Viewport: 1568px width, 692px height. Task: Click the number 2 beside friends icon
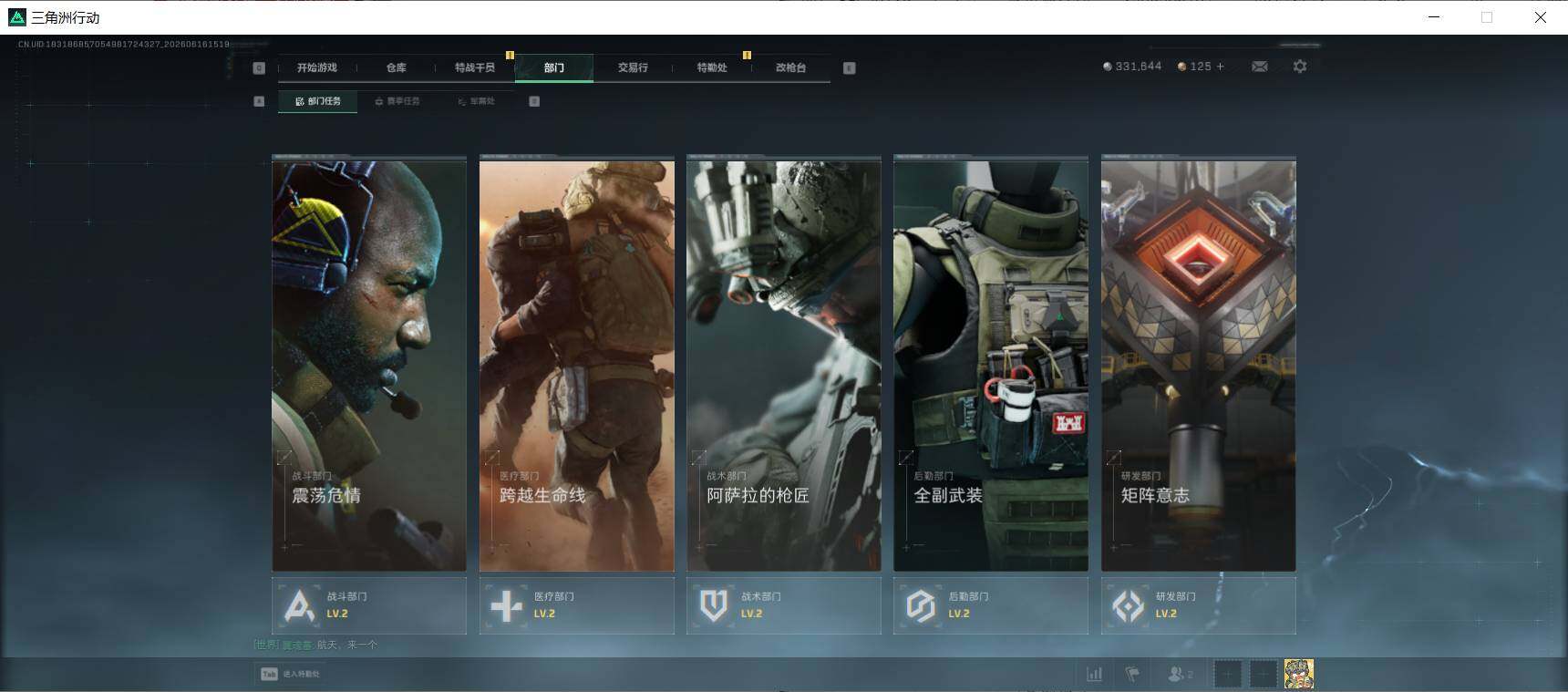[1191, 675]
